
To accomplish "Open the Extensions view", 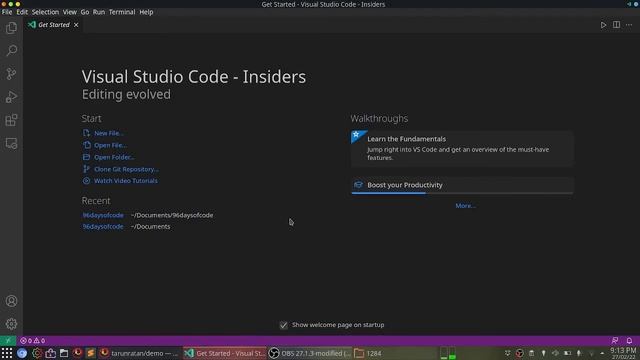I will (x=11, y=120).
